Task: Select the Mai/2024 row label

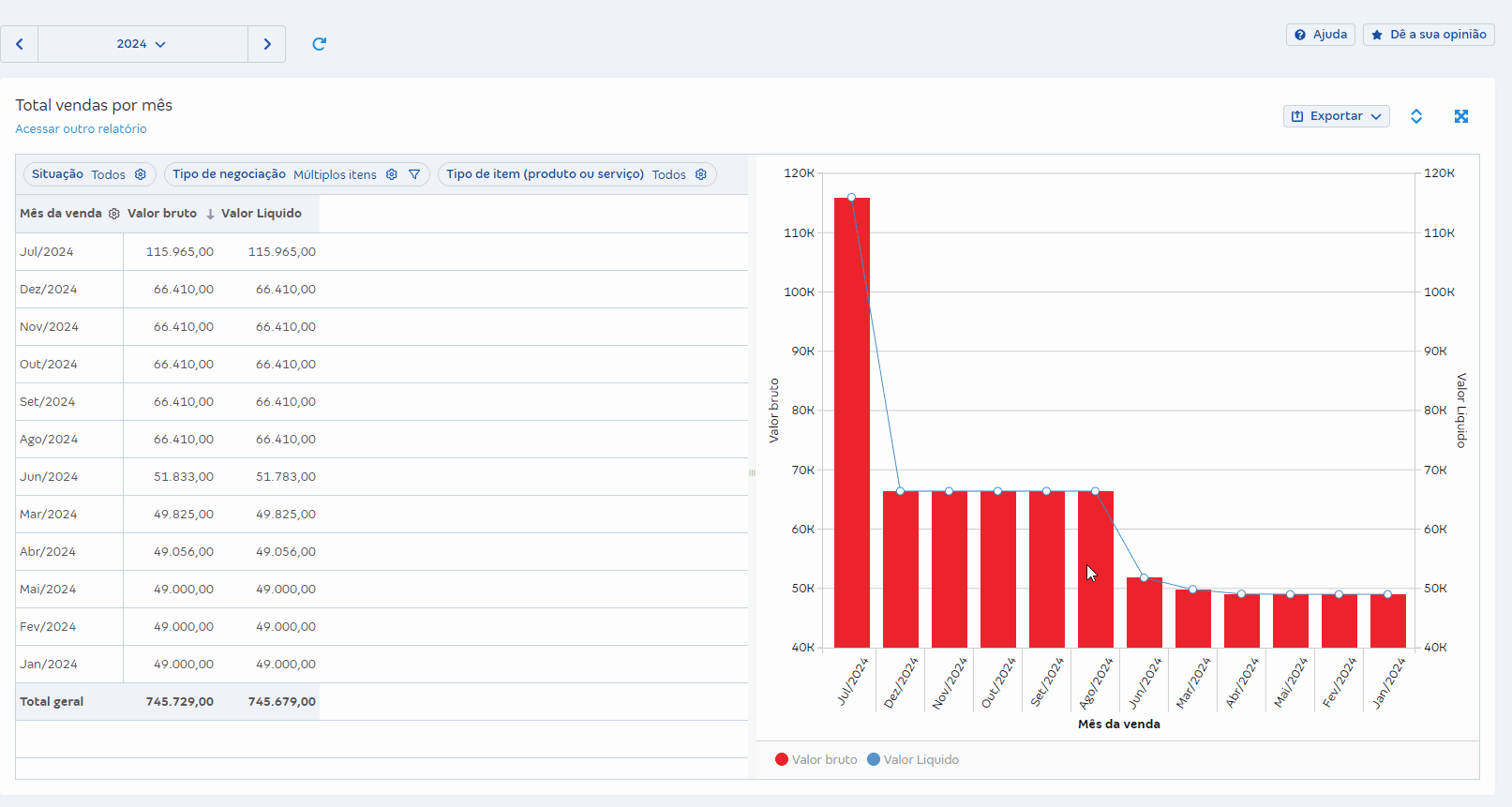Action: tap(48, 590)
